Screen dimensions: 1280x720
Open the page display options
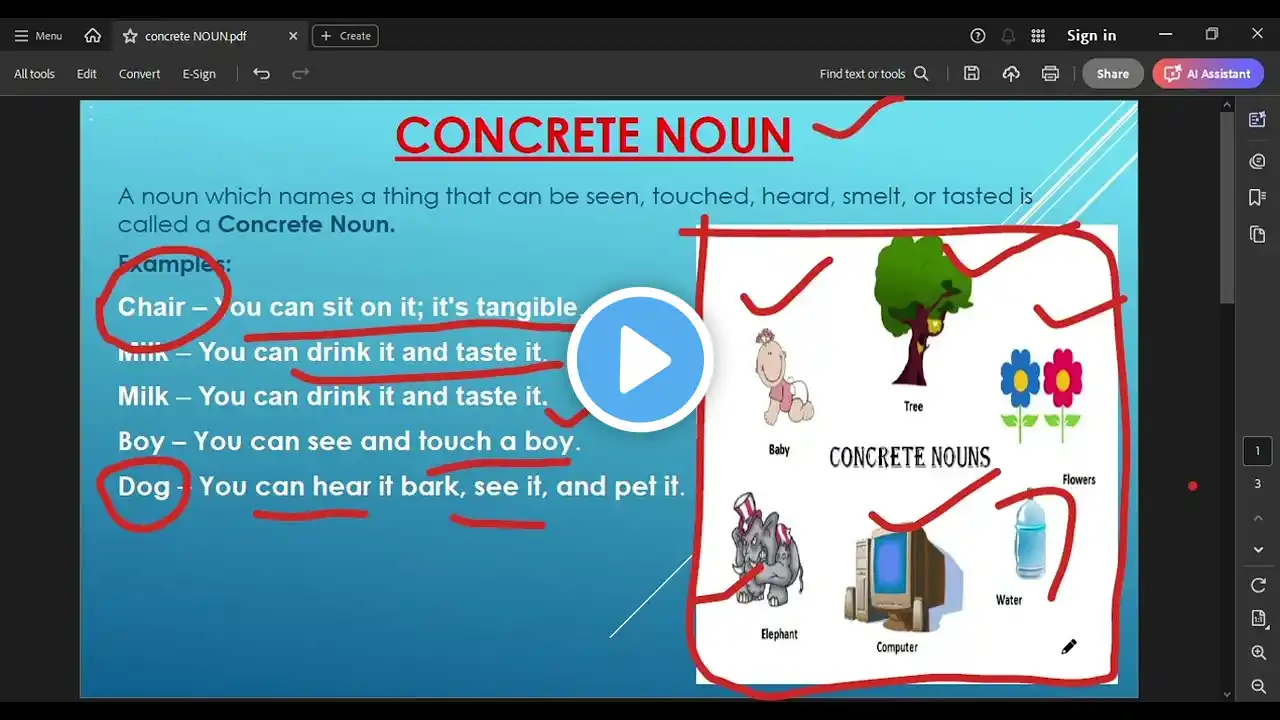tap(1258, 619)
